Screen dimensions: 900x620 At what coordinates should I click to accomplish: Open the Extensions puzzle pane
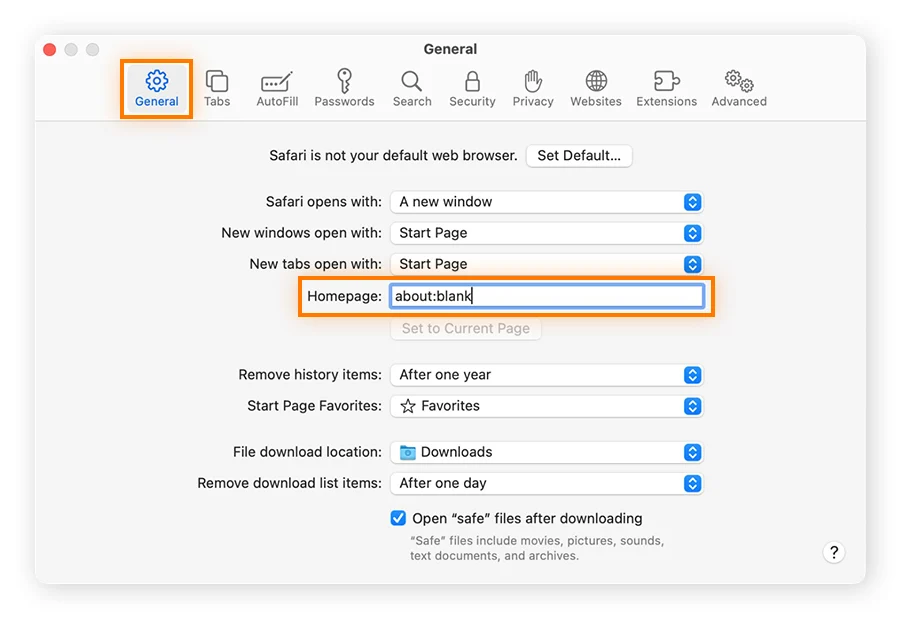pyautogui.click(x=666, y=88)
